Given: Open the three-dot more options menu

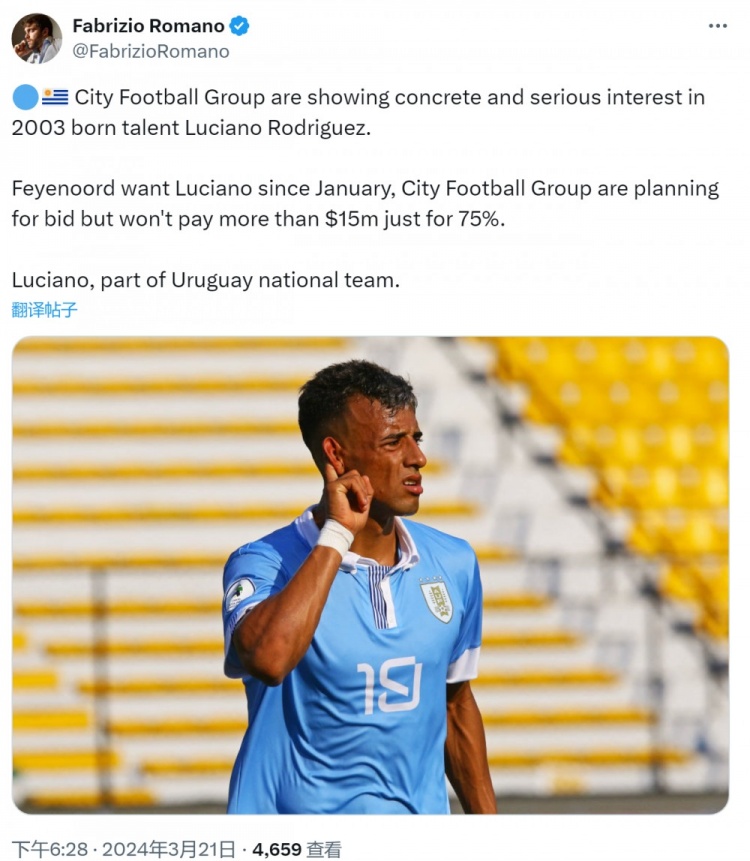Looking at the screenshot, I should 718,26.
